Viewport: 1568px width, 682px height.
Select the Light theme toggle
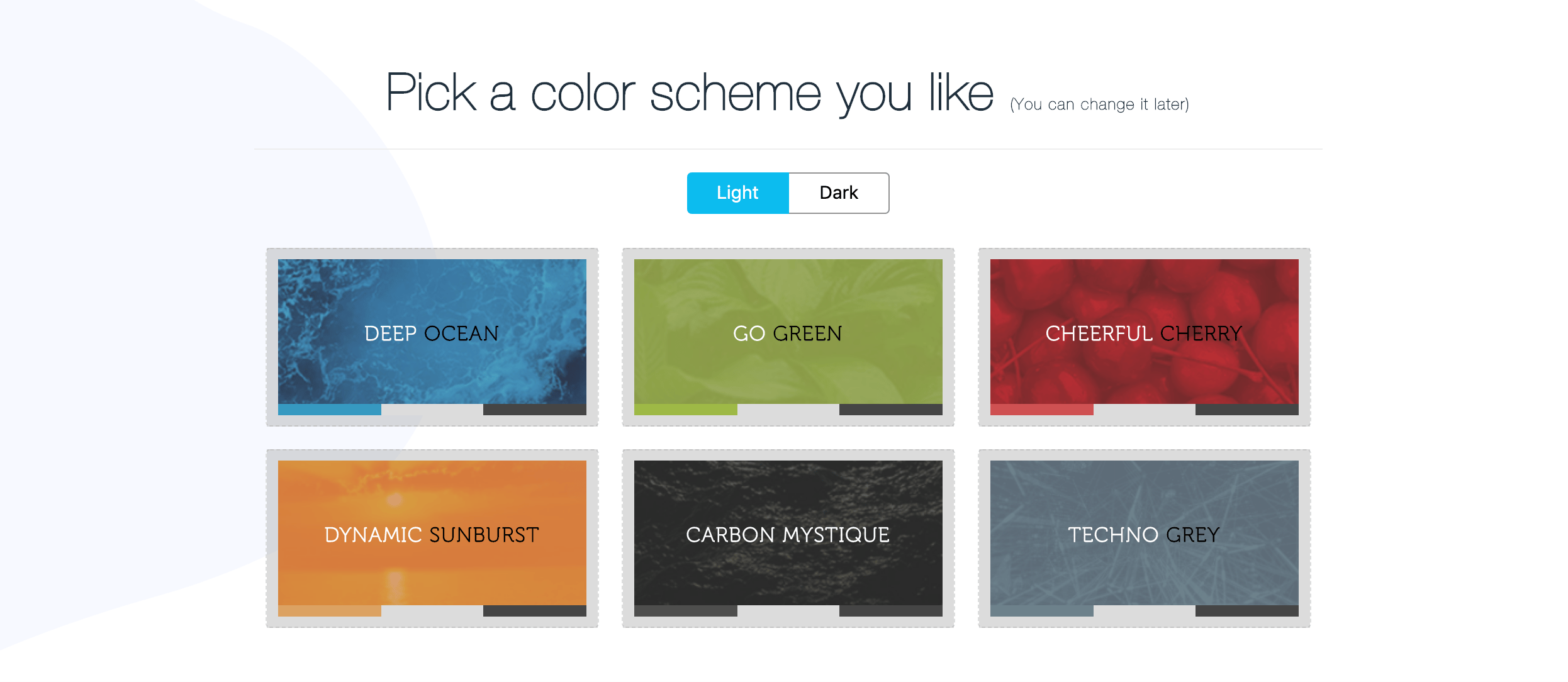(x=737, y=193)
